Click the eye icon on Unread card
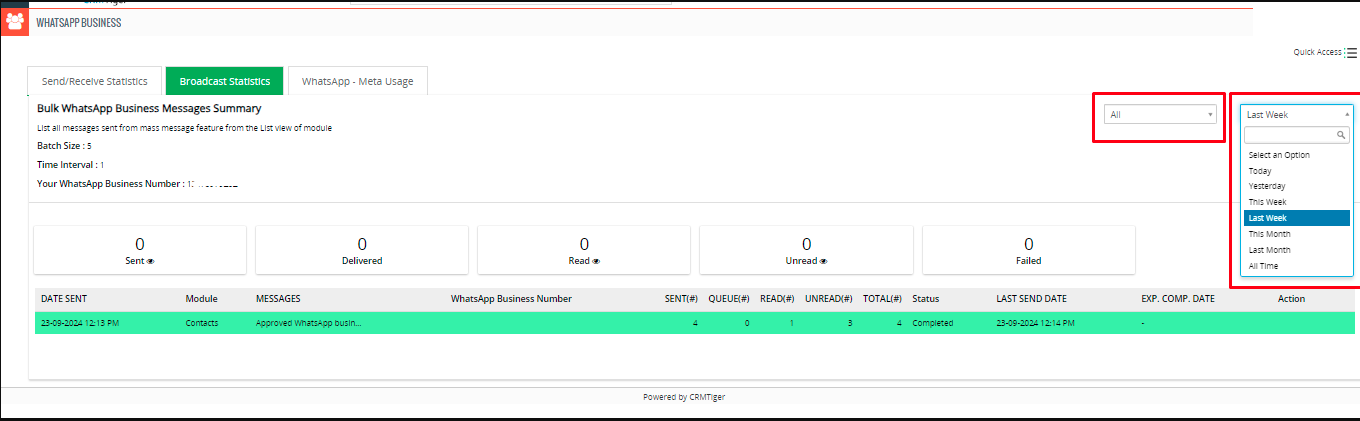Viewport: 1360px width, 421px height. 823,261
